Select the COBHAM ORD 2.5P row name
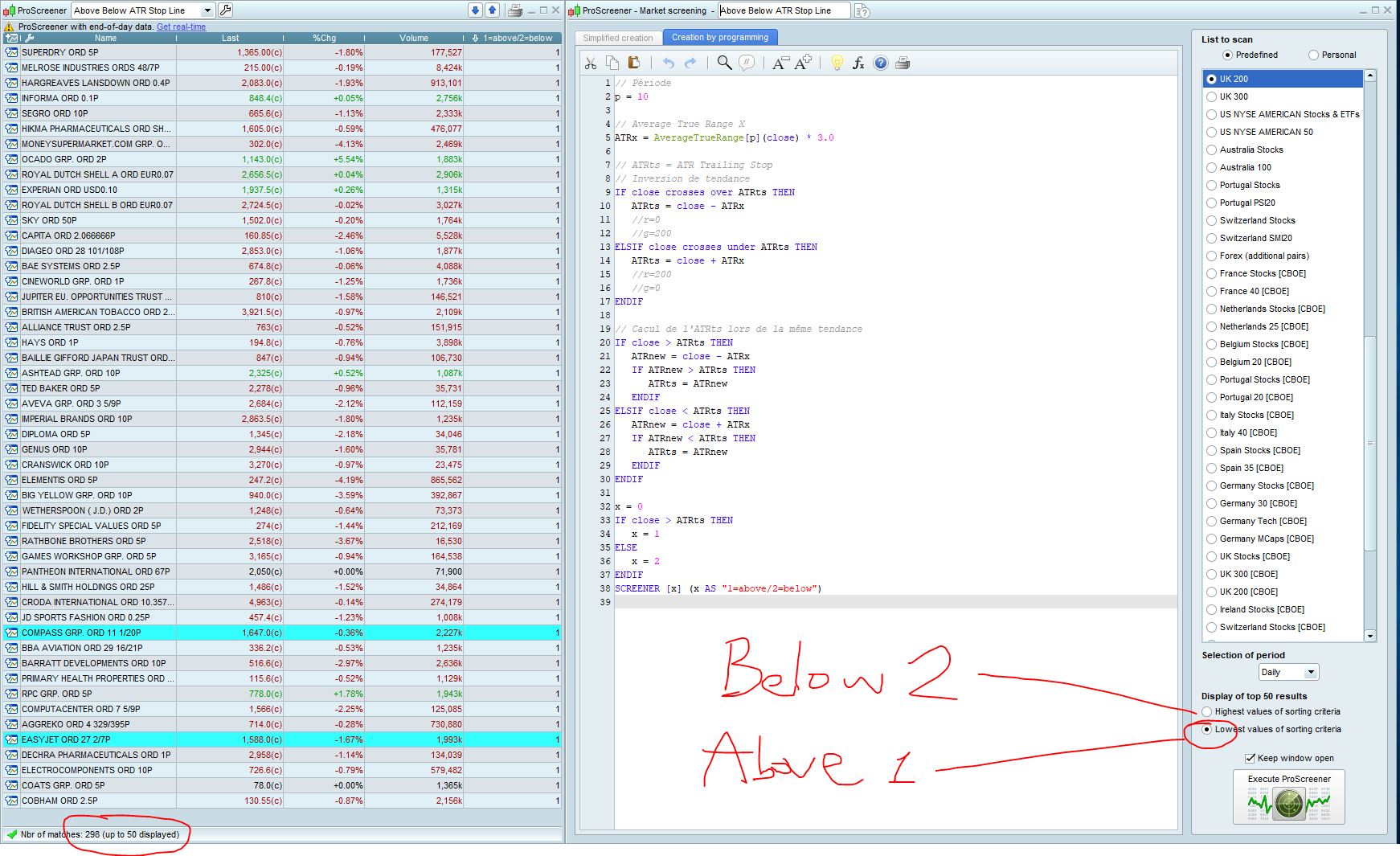This screenshot has height=856, width=1400. 59,801
